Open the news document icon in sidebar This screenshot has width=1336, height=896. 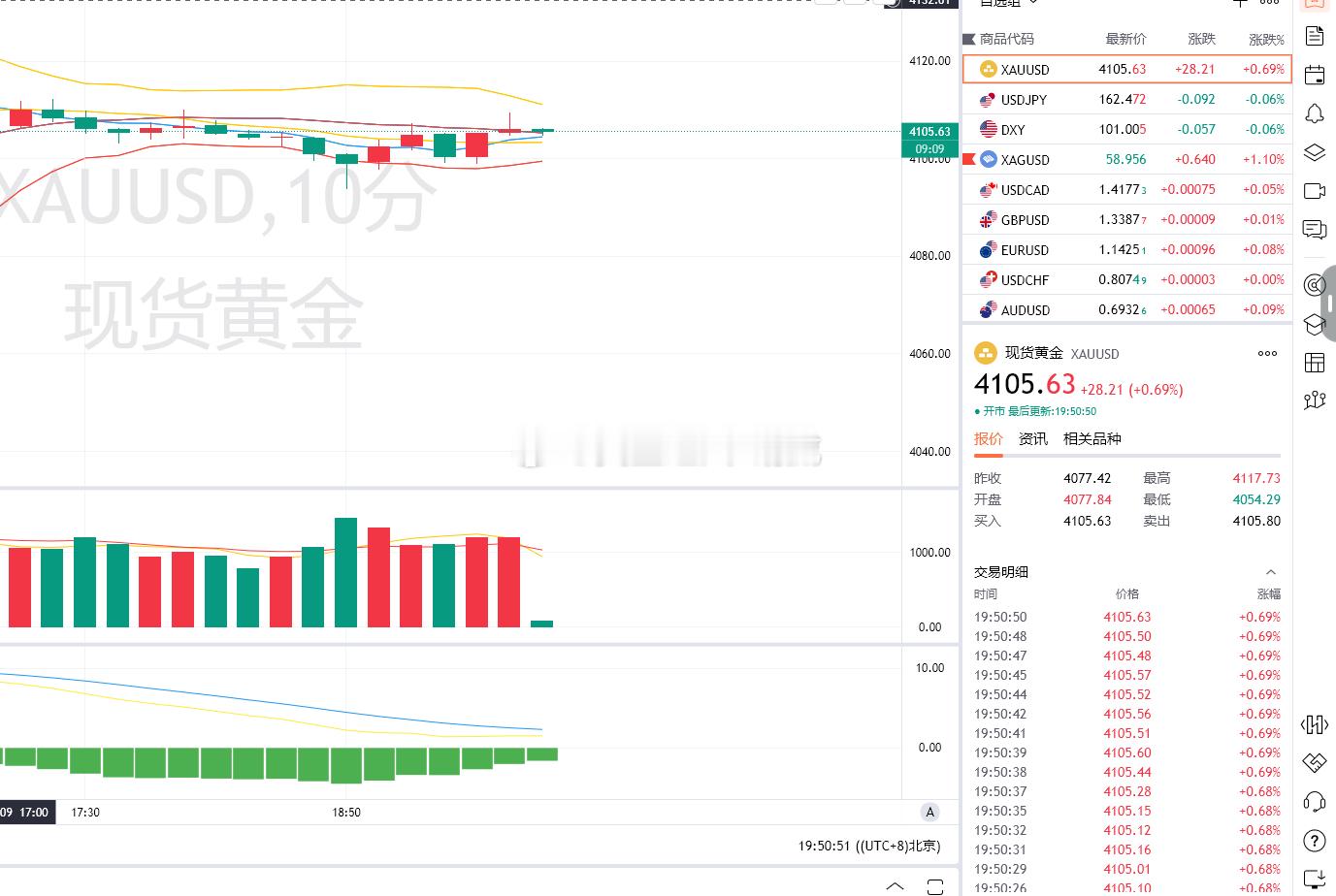1315,36
